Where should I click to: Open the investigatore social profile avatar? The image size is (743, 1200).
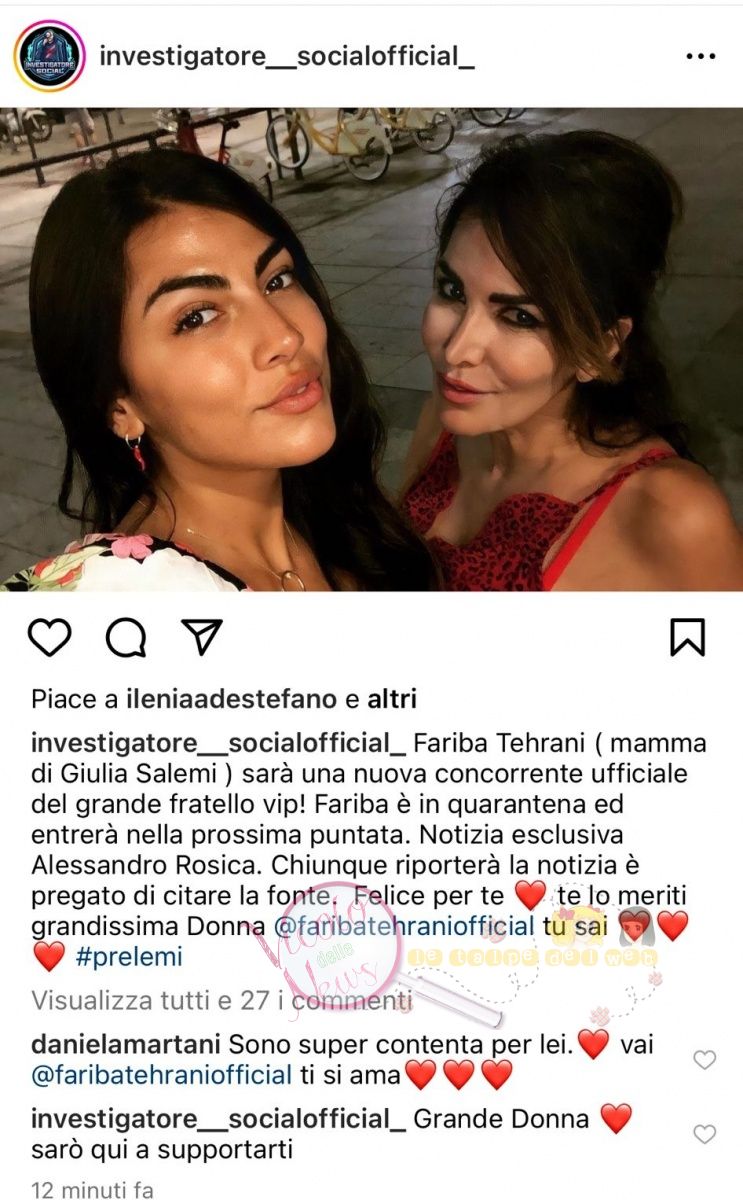[x=49, y=56]
